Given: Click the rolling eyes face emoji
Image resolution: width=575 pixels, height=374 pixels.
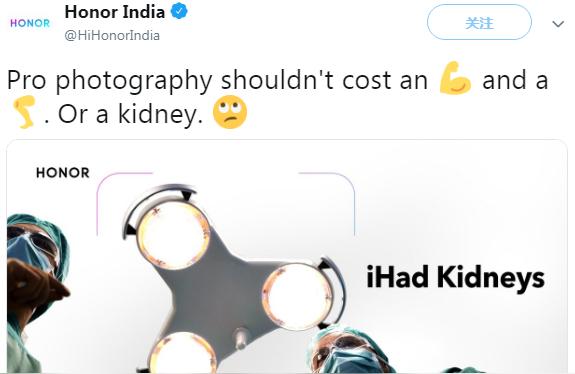Looking at the screenshot, I should [x=230, y=112].
